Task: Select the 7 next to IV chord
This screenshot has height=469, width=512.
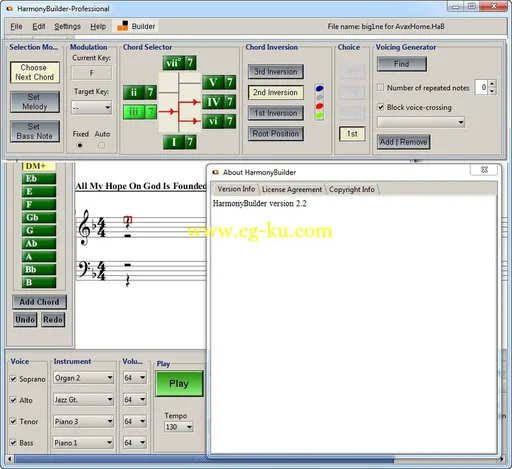Action: tap(230, 102)
